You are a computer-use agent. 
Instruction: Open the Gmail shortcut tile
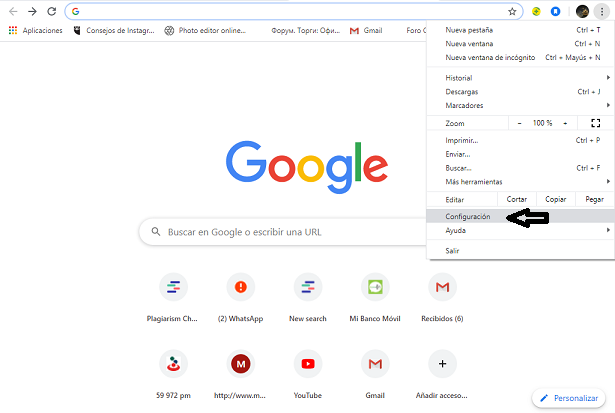[375, 374]
